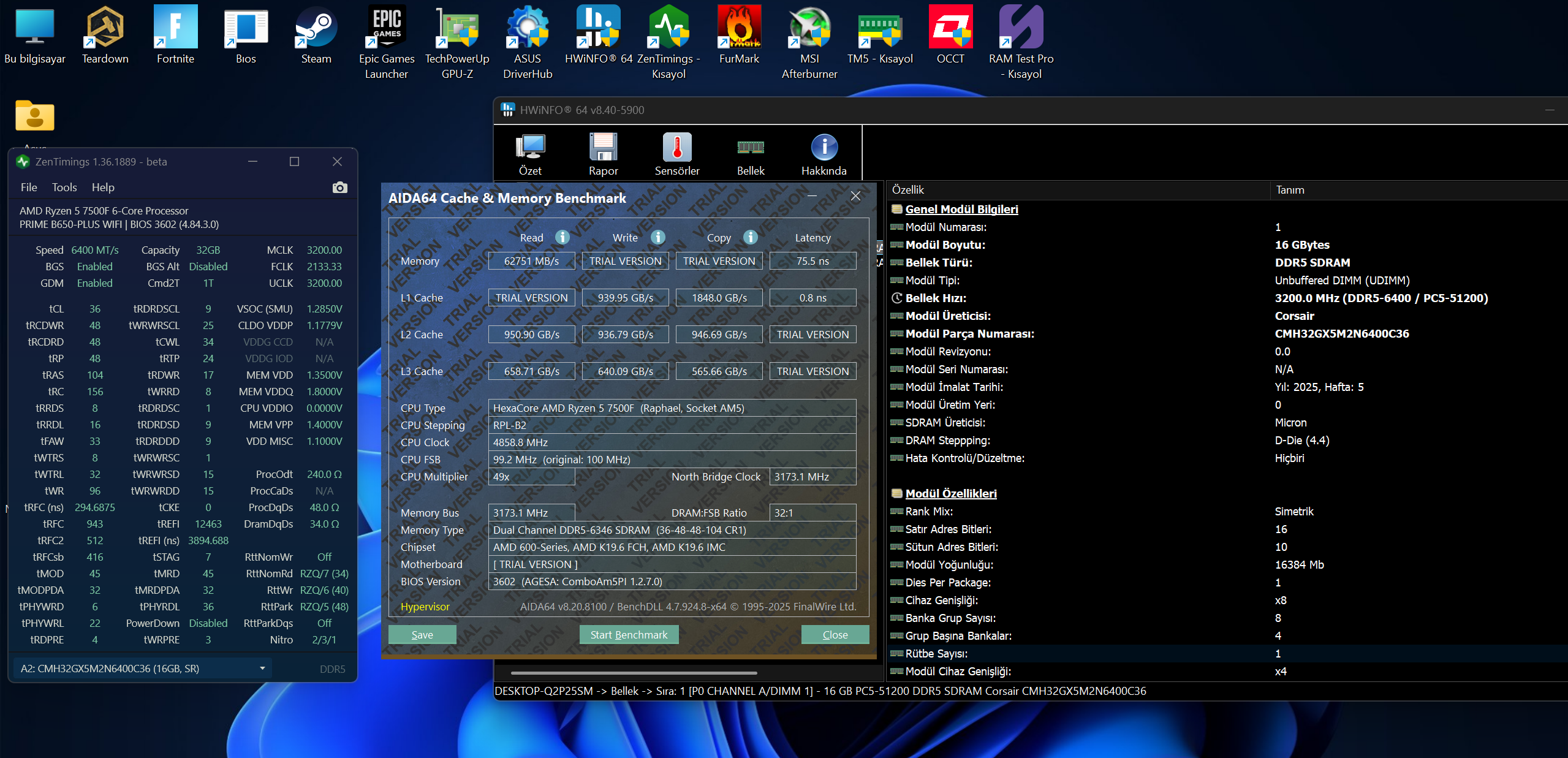Select SDRAM Üreticisi Micron row

1227,422
